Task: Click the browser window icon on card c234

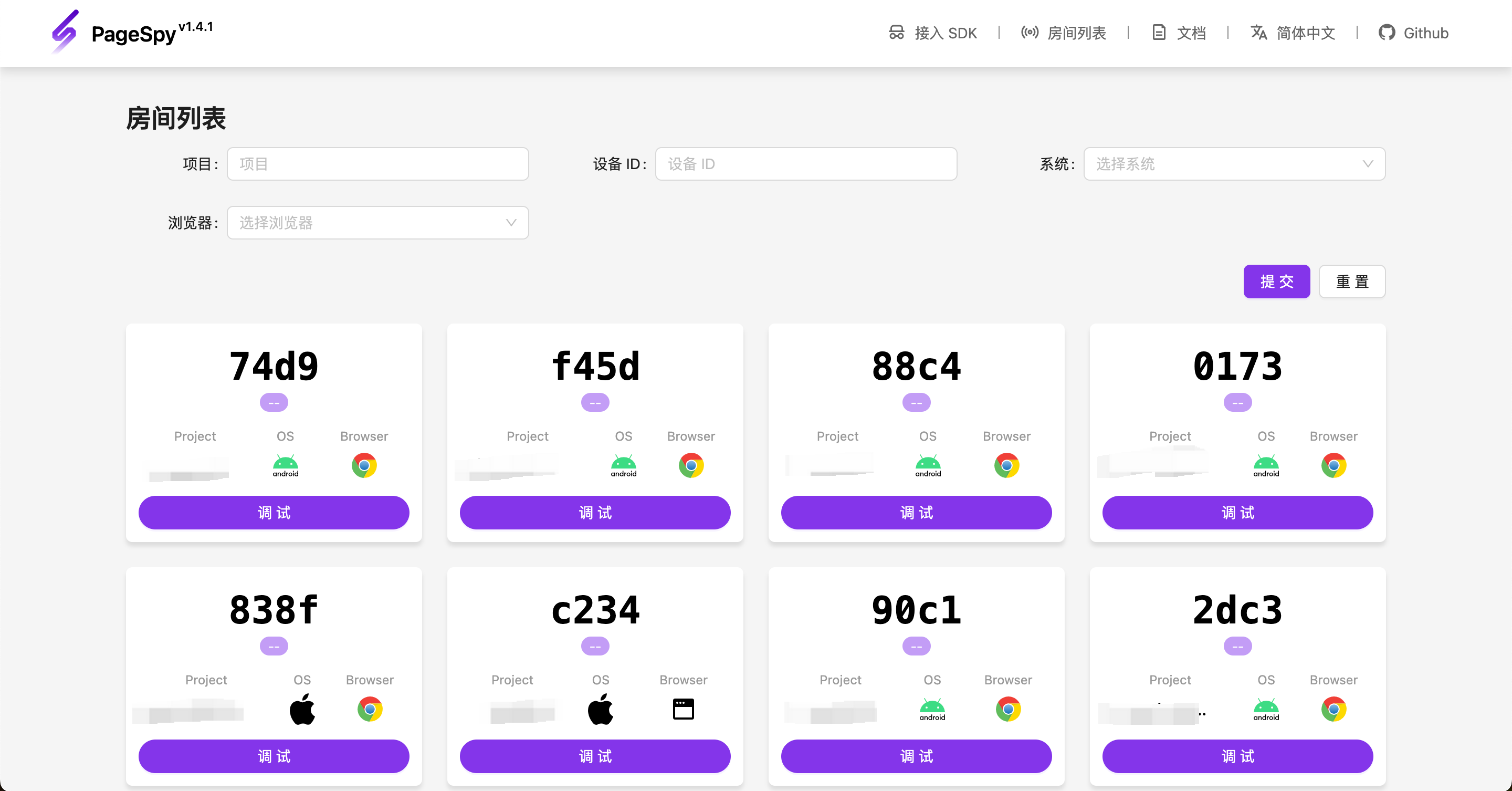Action: point(682,710)
